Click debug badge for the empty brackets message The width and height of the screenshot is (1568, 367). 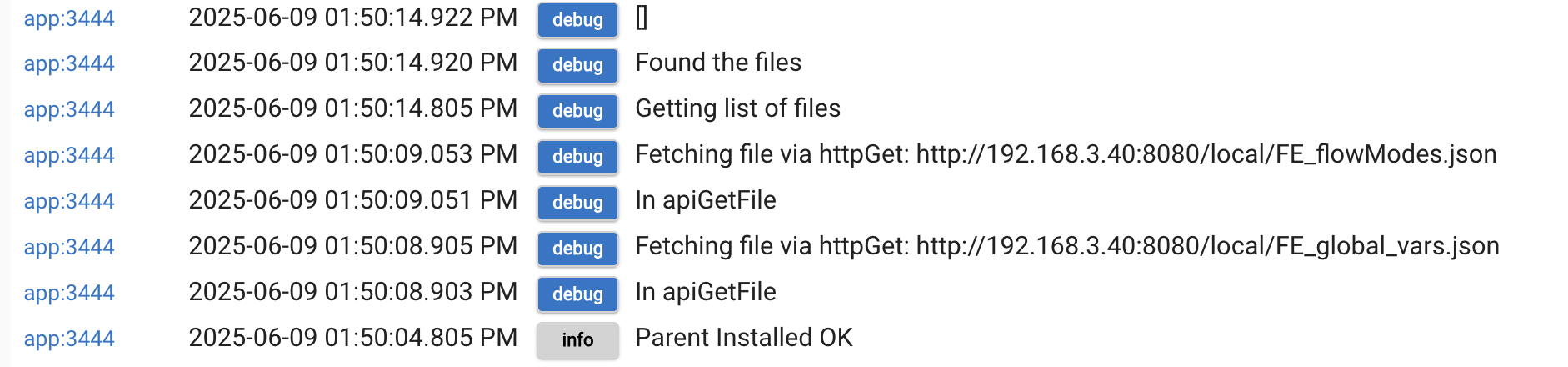click(x=577, y=20)
